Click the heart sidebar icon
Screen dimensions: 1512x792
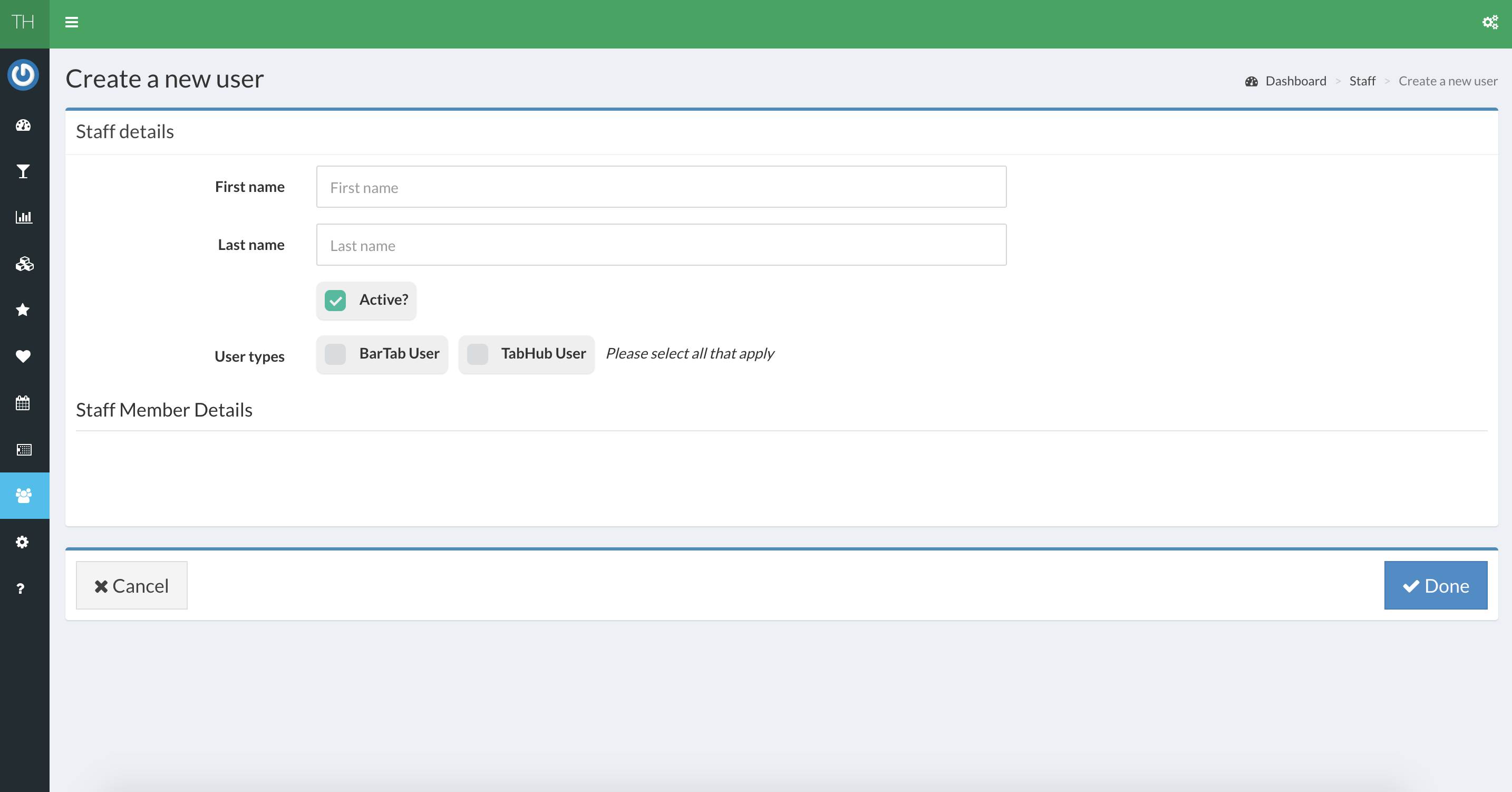pyautogui.click(x=24, y=356)
